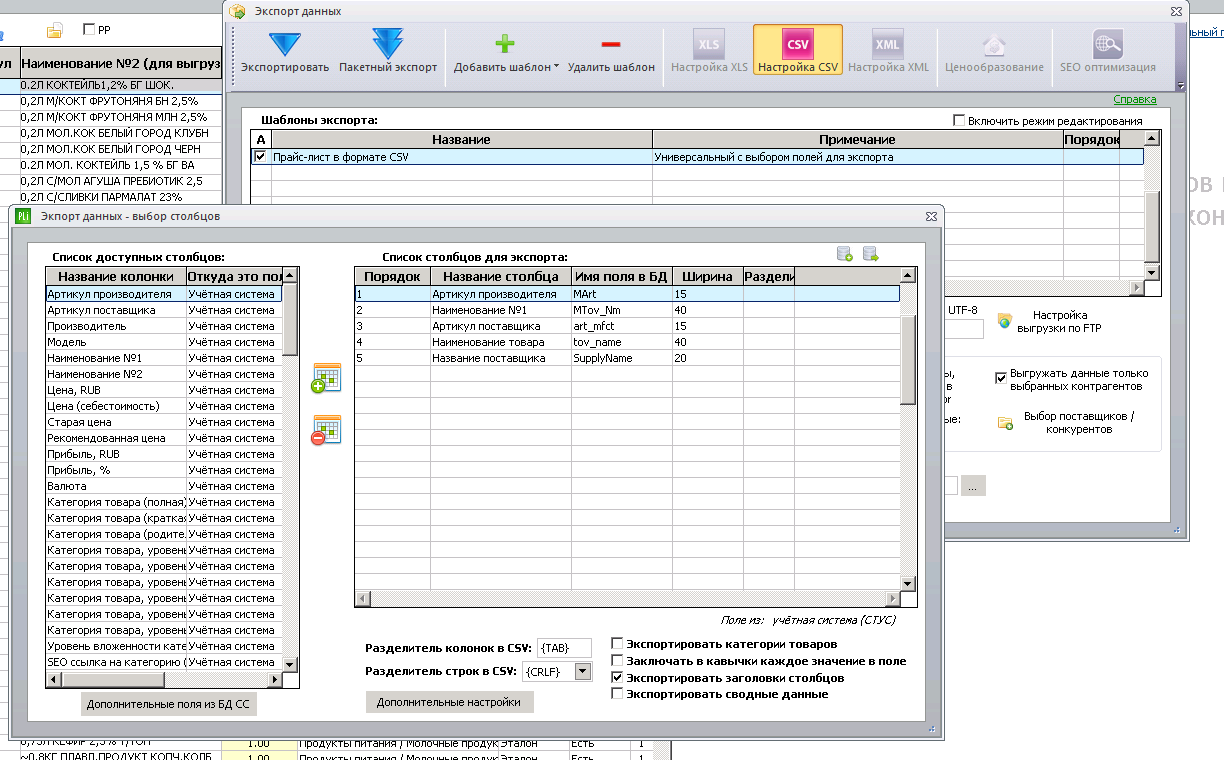Open Настройка XML settings
This screenshot has height=760, width=1224.
click(888, 52)
